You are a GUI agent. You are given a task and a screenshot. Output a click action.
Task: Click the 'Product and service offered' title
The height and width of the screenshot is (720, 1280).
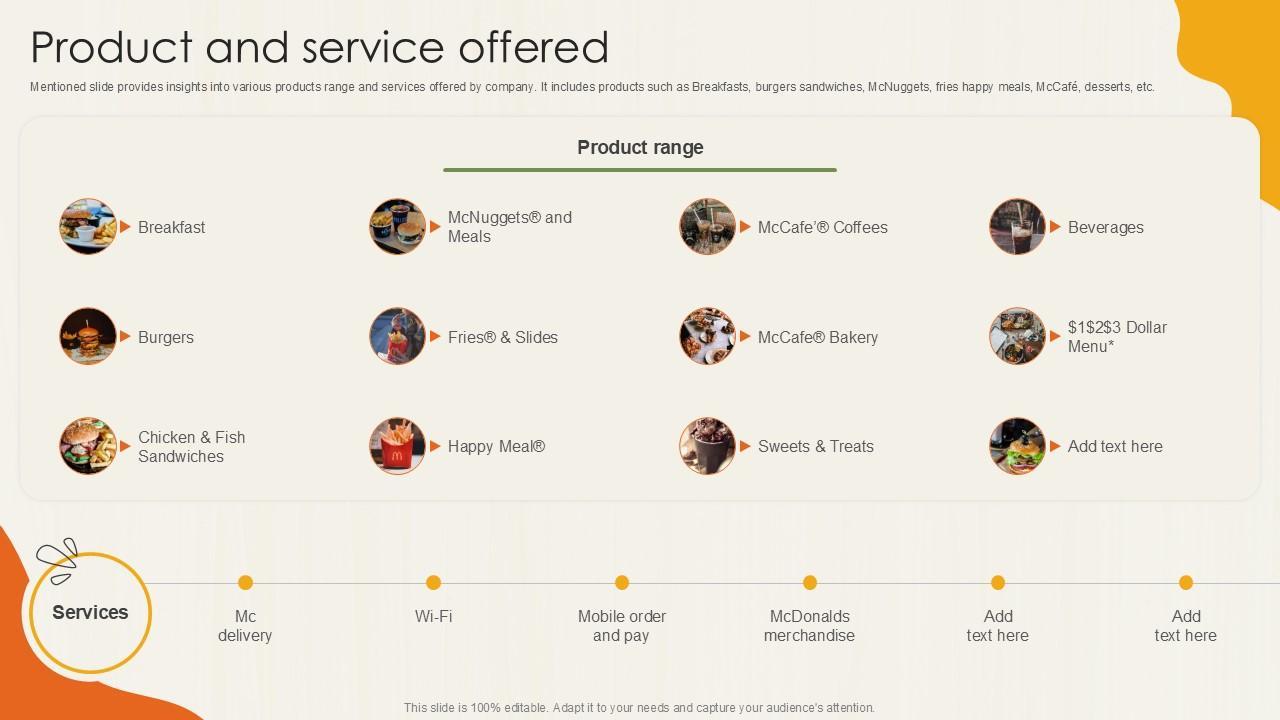[x=319, y=47]
